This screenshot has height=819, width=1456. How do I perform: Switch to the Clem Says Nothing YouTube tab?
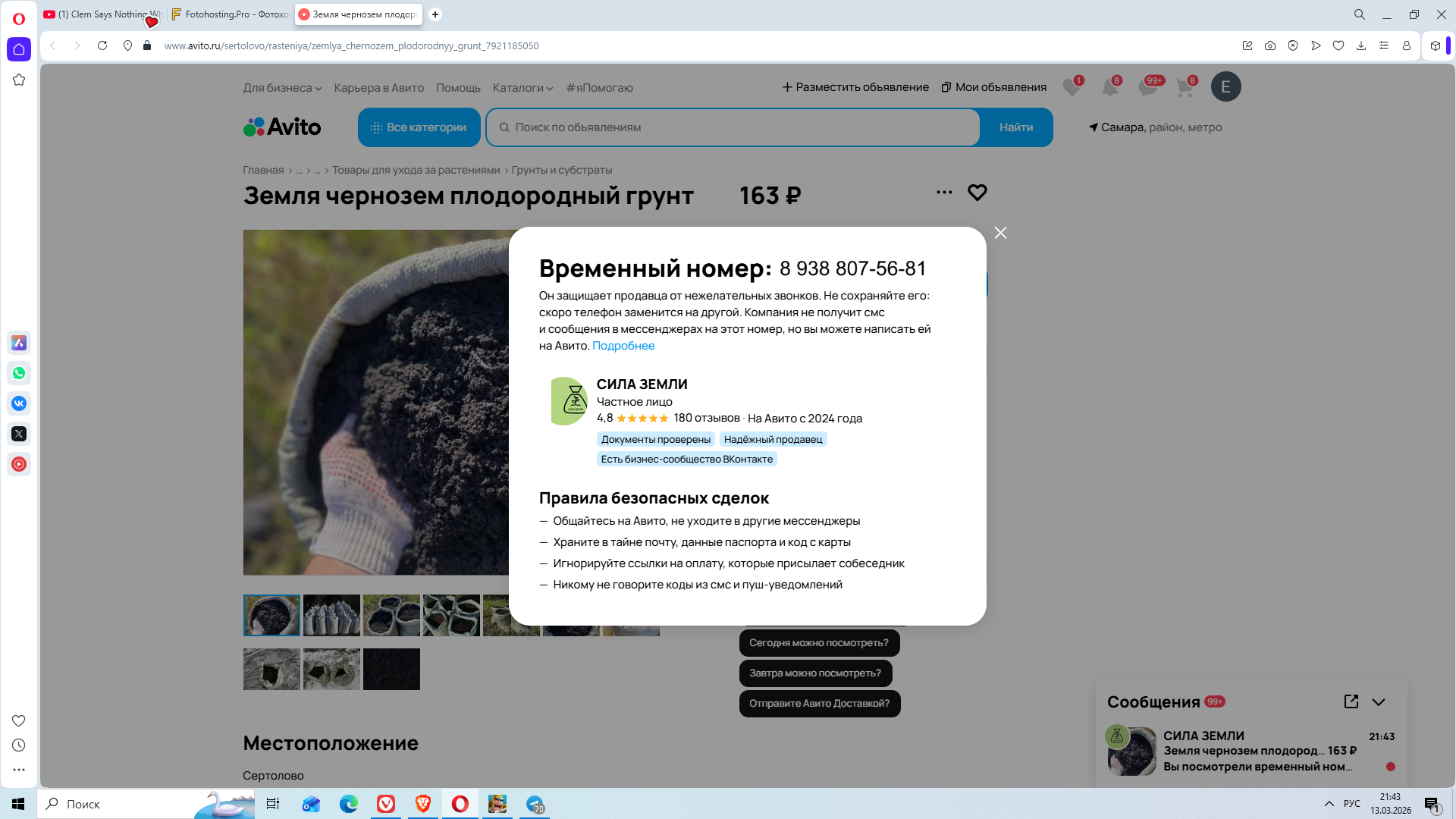click(102, 14)
